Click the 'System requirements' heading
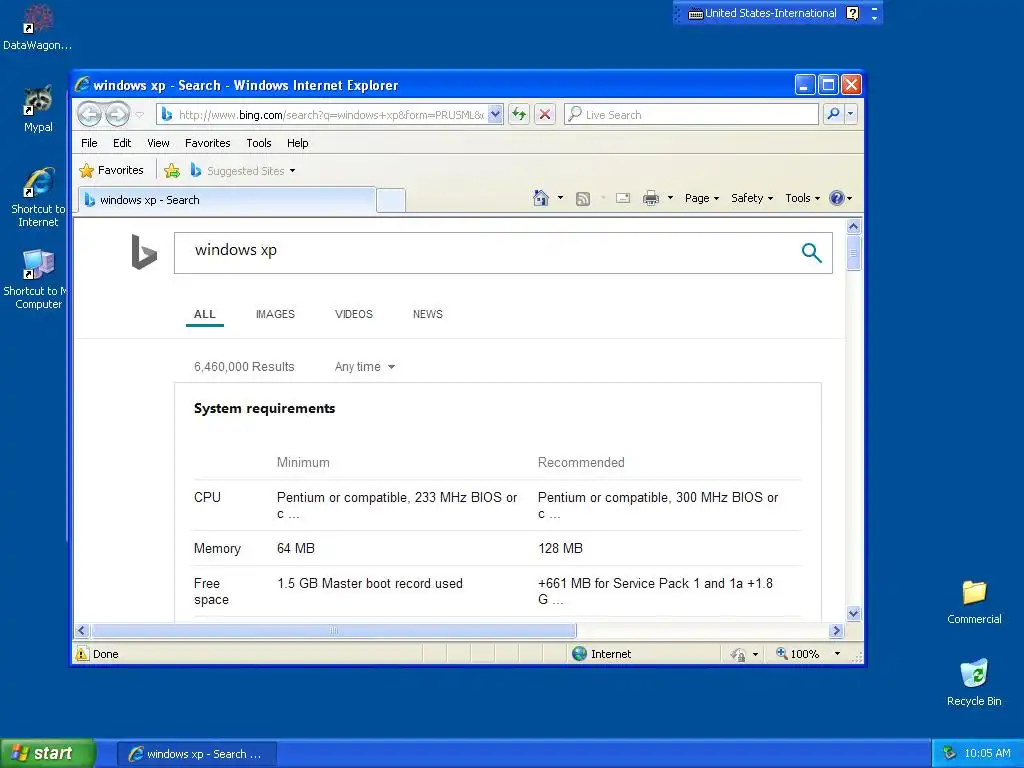The height and width of the screenshot is (768, 1024). (264, 409)
